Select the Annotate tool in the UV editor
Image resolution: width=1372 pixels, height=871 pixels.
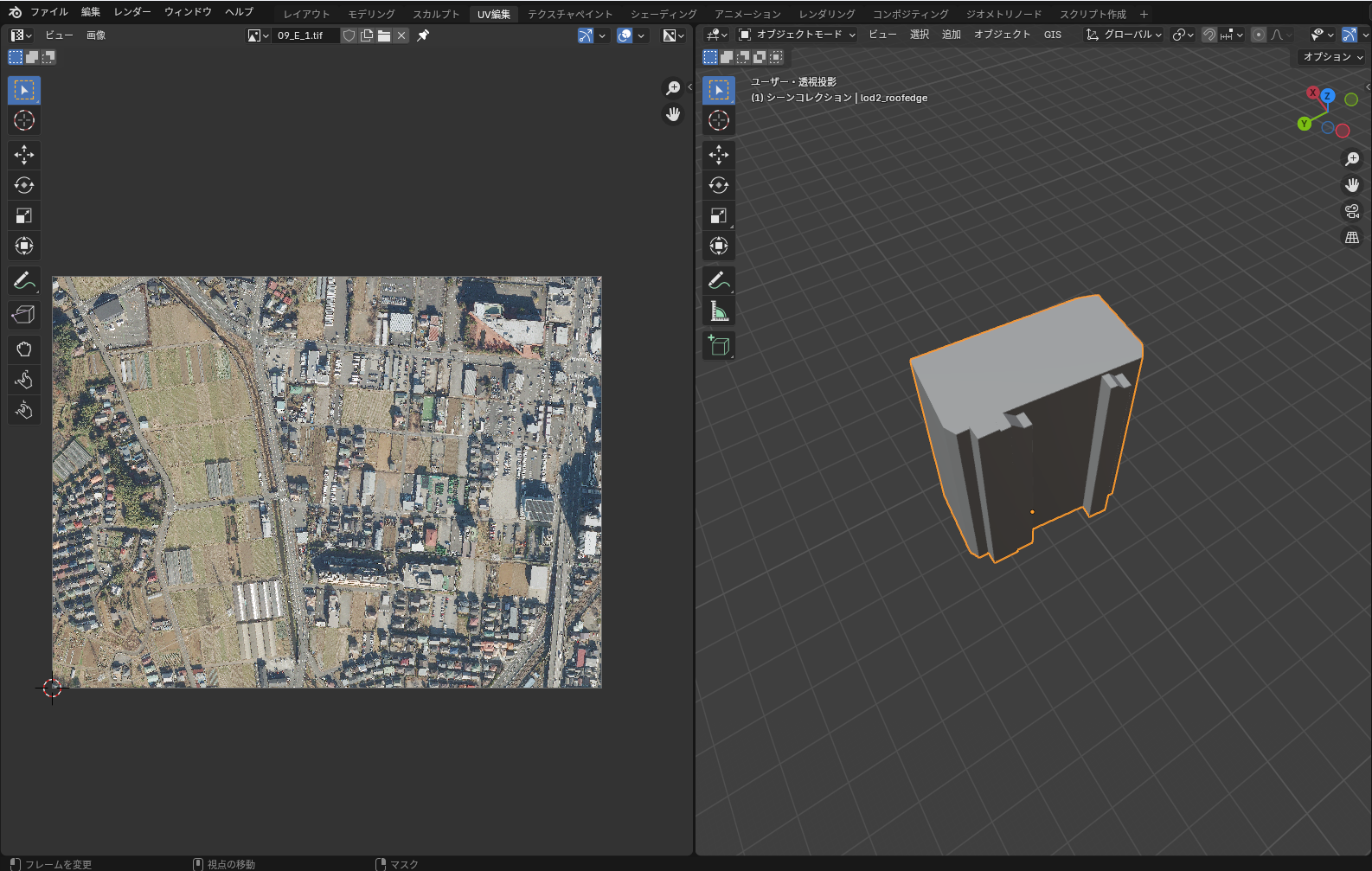[x=24, y=281]
